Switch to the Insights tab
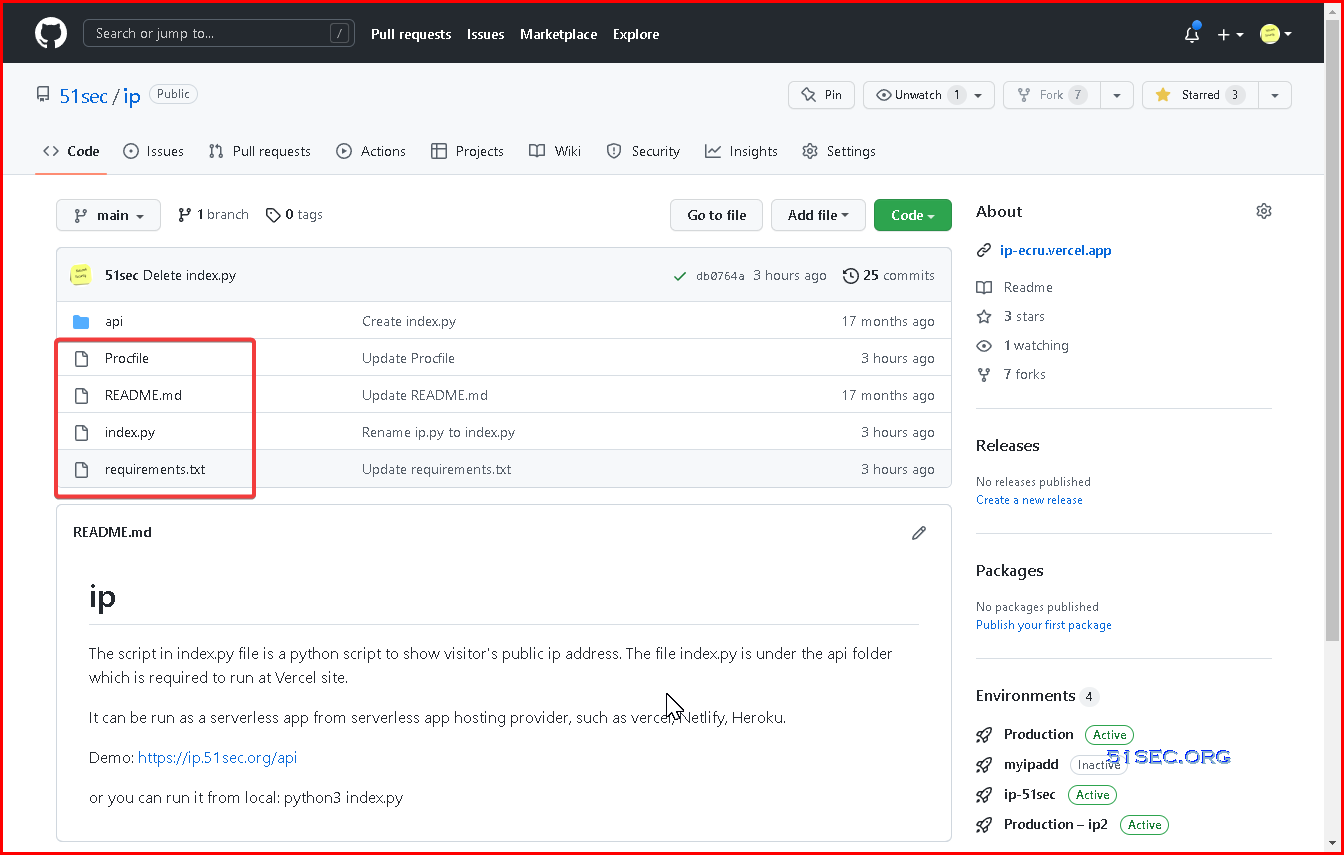This screenshot has width=1344, height=855. click(741, 151)
